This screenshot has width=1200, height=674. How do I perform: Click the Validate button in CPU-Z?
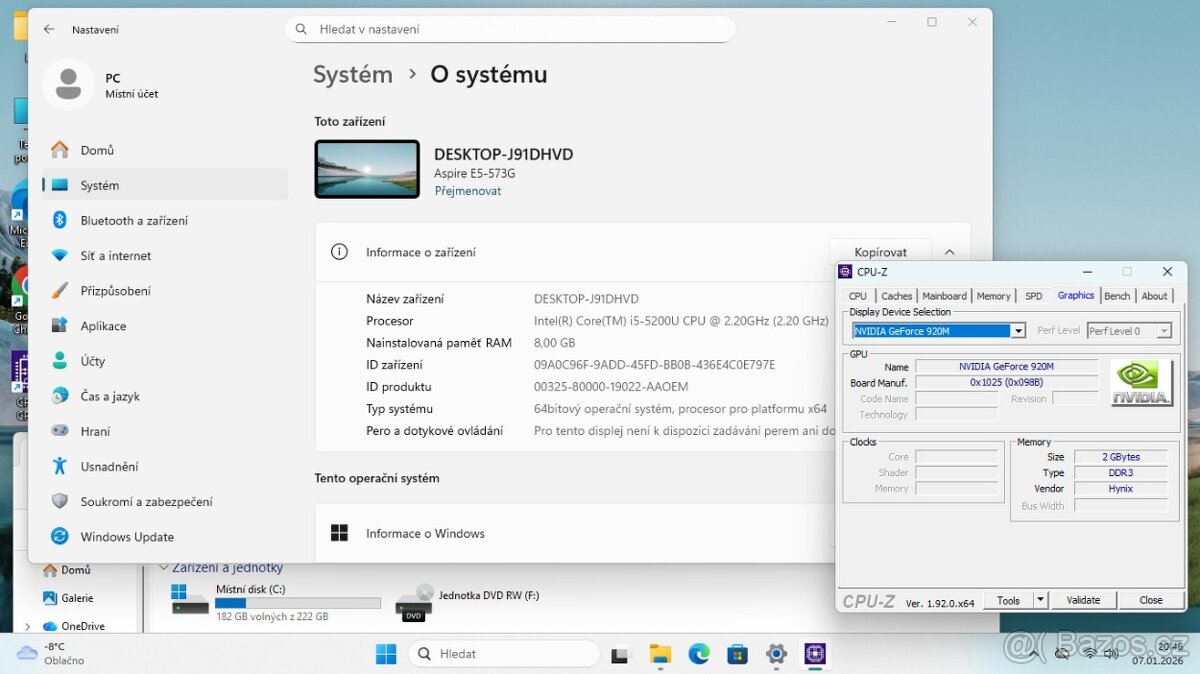(1083, 599)
